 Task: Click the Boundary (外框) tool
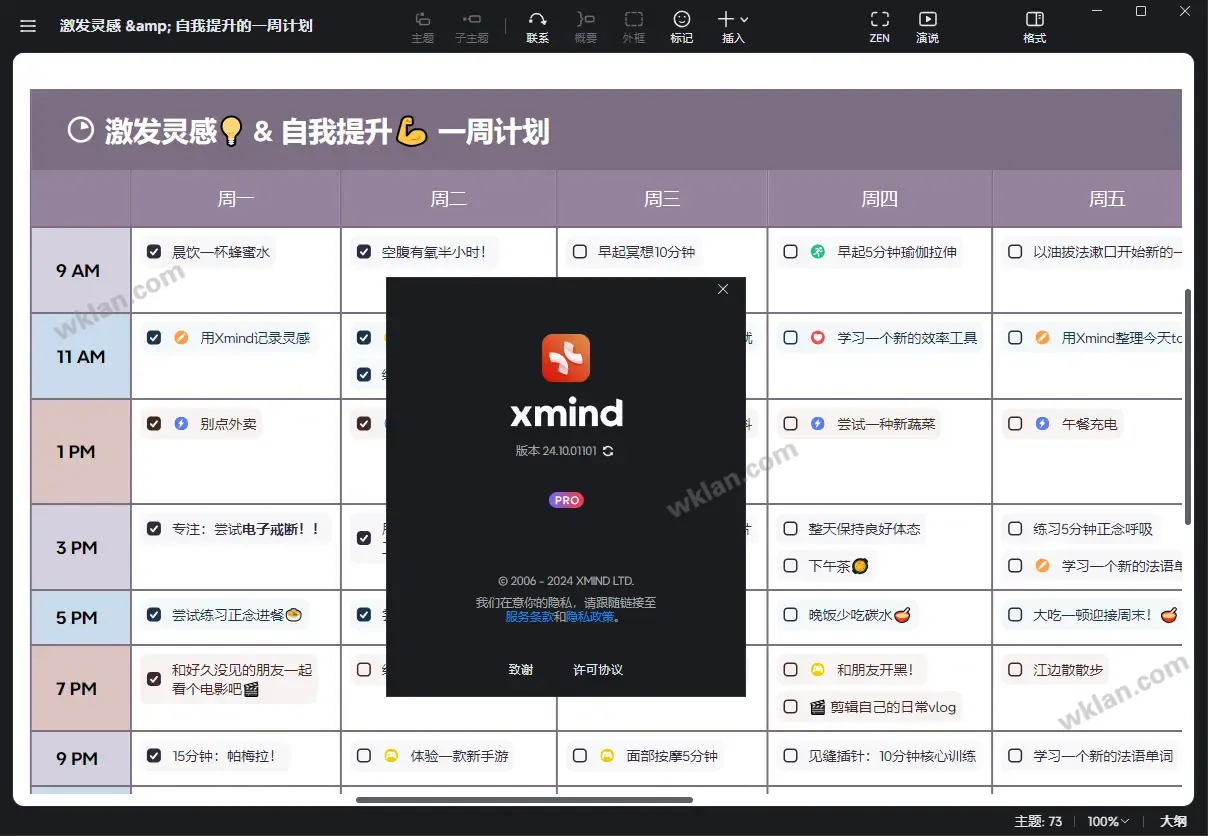(x=634, y=27)
